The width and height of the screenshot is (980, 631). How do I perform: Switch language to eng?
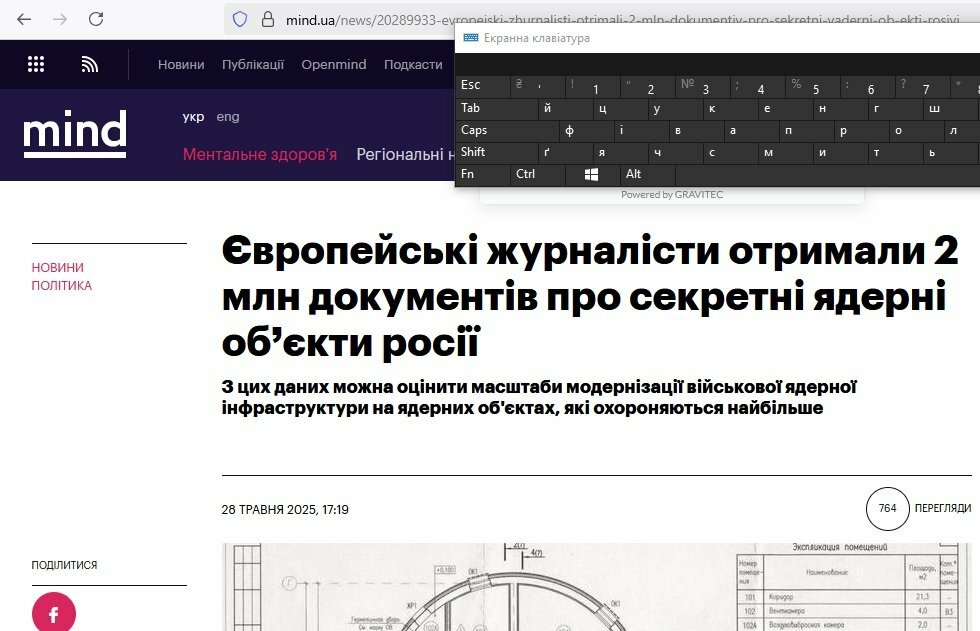(x=228, y=117)
